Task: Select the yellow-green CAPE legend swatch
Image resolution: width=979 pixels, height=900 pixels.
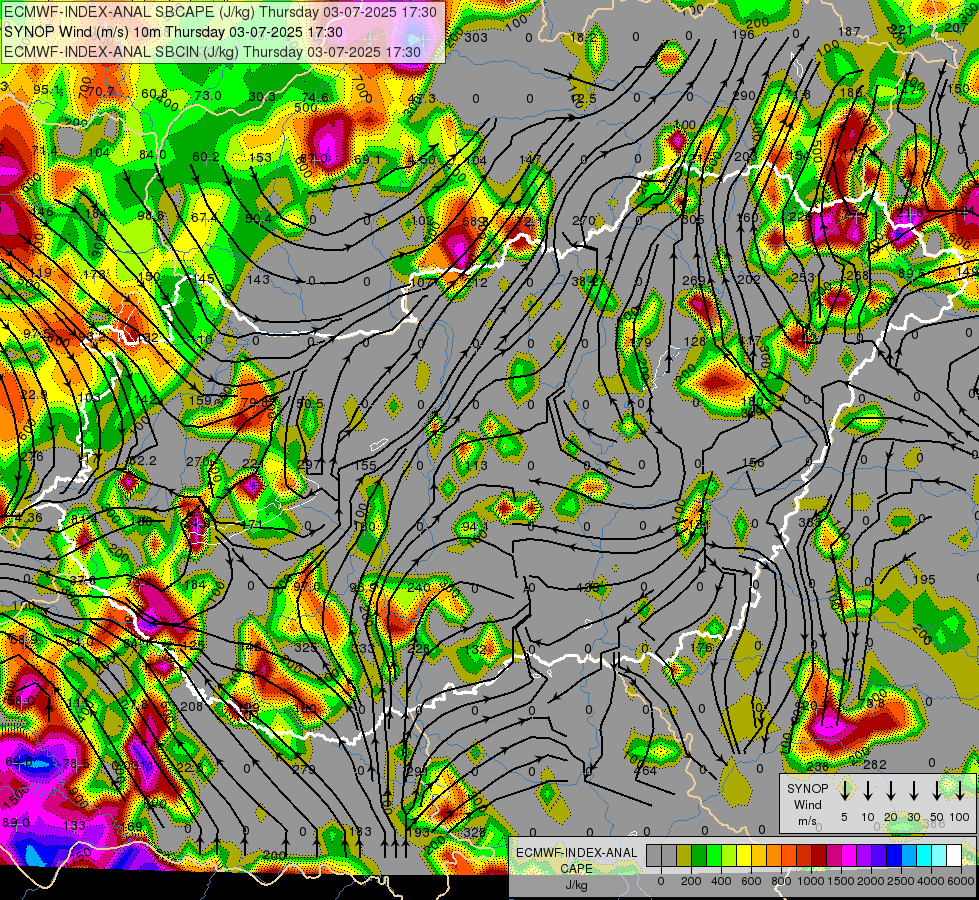Action: pos(729,856)
